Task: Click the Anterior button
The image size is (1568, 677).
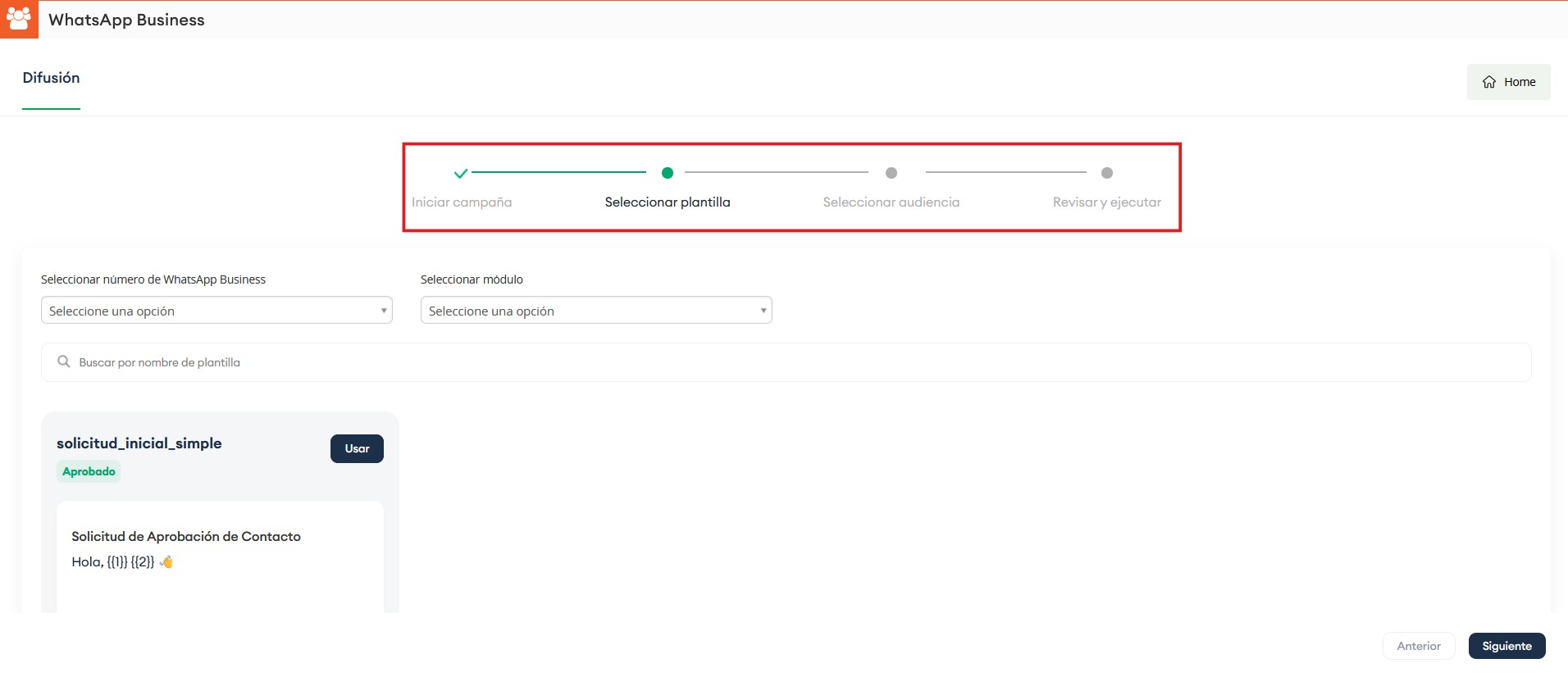Action: click(x=1418, y=646)
